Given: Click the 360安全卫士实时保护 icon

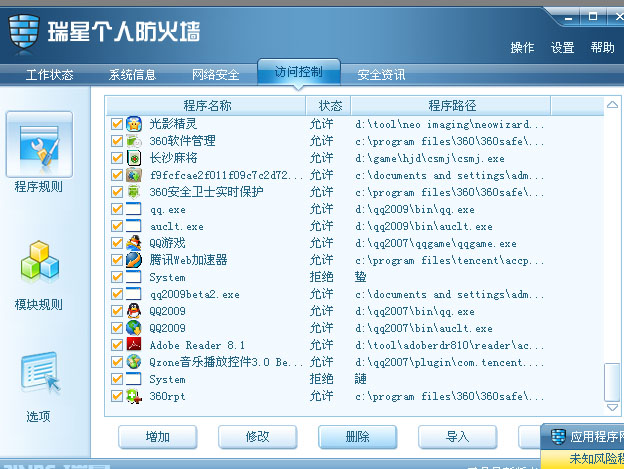Looking at the screenshot, I should [x=134, y=192].
